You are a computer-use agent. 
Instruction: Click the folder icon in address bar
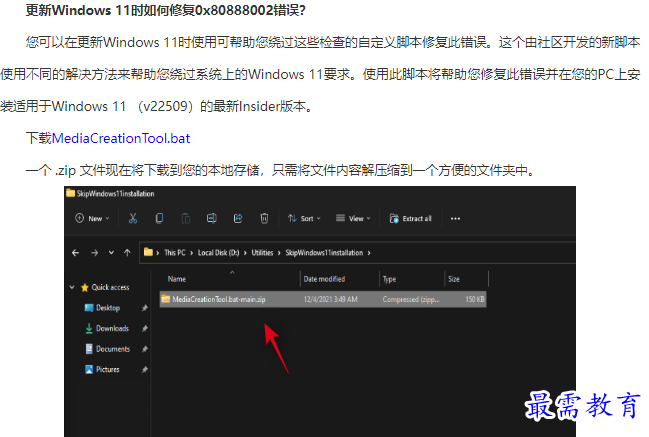coord(148,252)
